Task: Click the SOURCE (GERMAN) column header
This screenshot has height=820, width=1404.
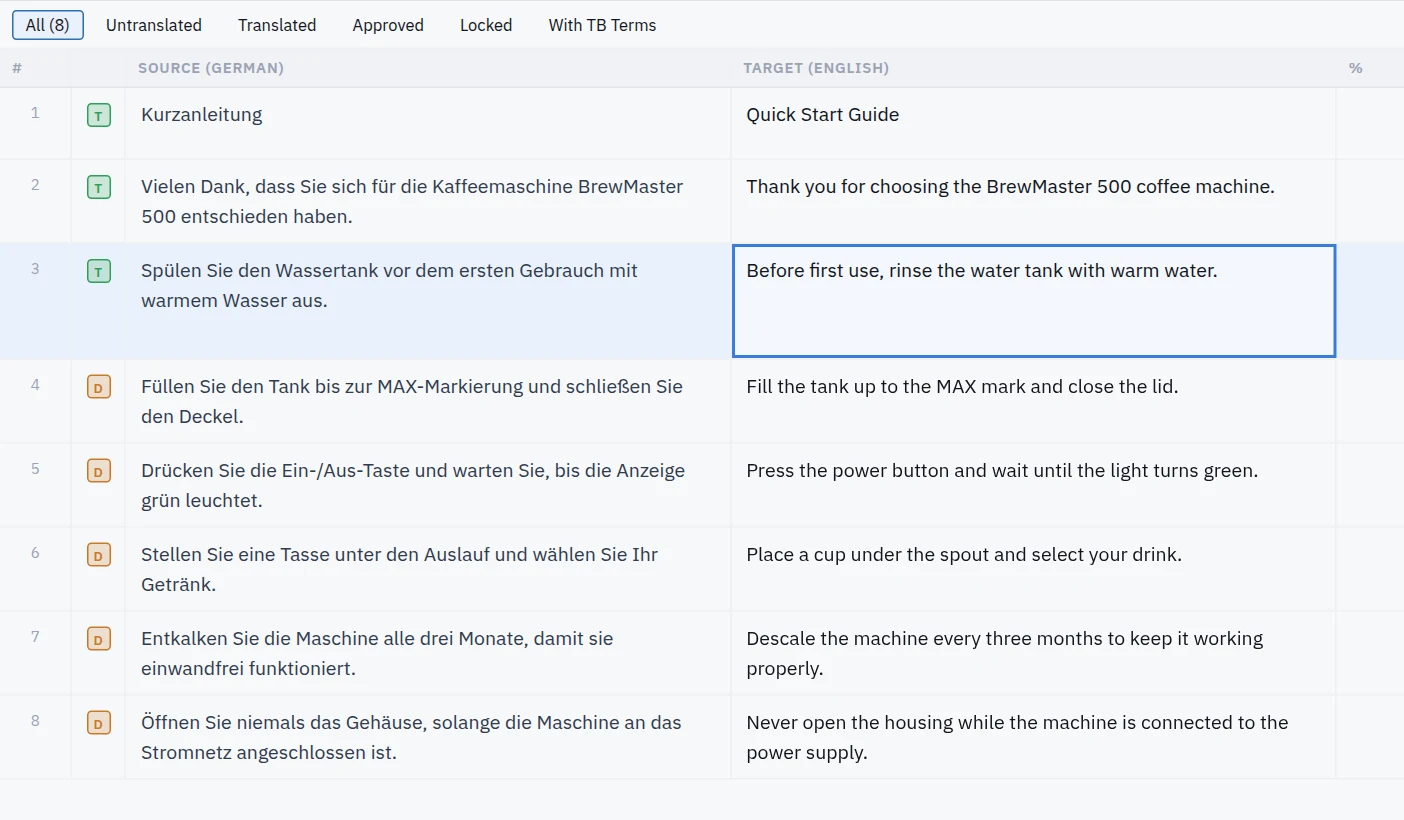Action: pos(211,68)
